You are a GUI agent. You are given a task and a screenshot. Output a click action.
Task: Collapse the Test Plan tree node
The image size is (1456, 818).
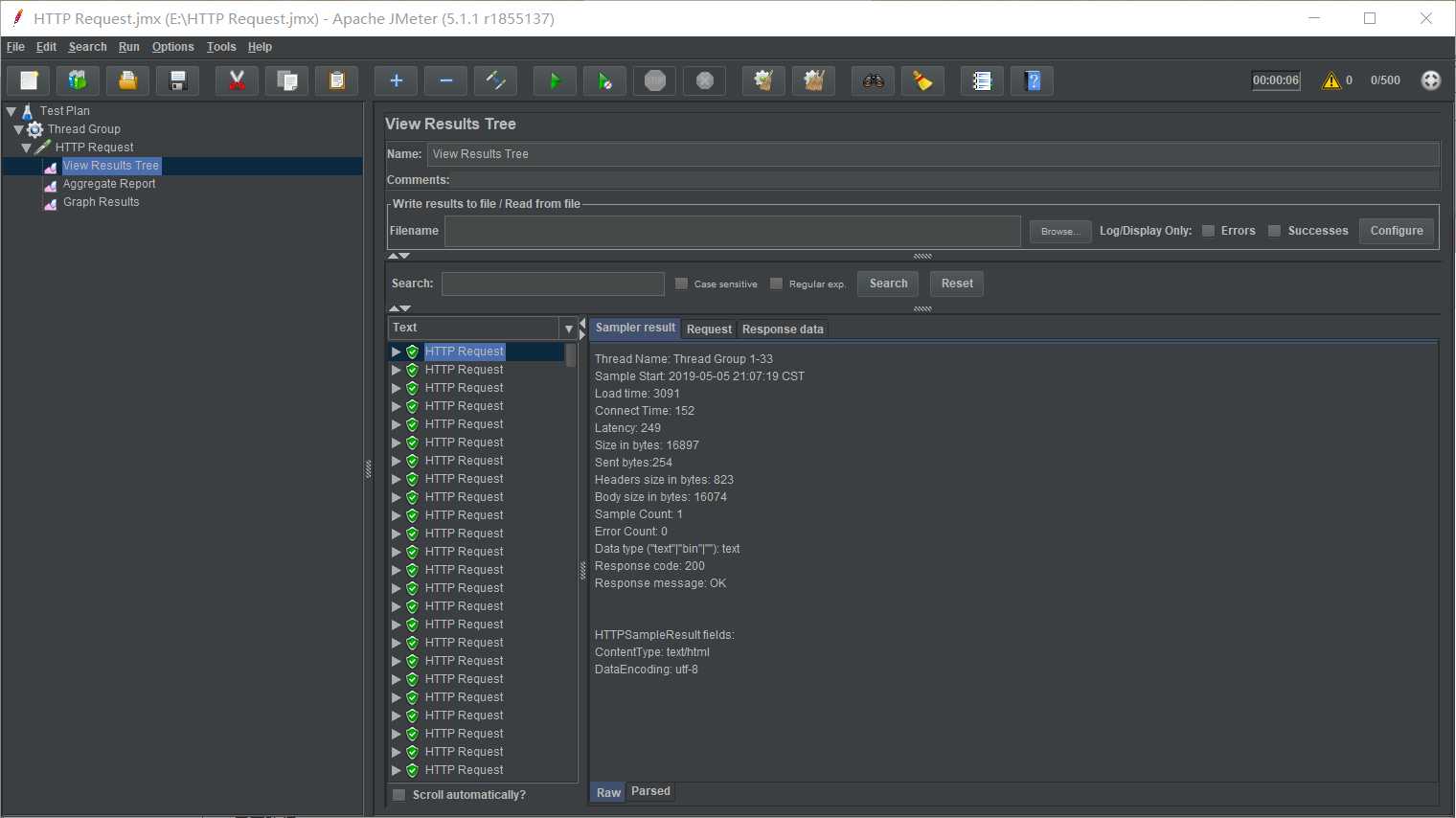pos(11,111)
